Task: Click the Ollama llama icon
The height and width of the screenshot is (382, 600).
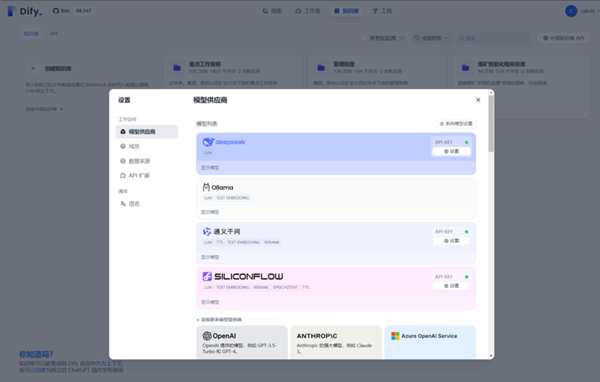Action: pyautogui.click(x=206, y=187)
